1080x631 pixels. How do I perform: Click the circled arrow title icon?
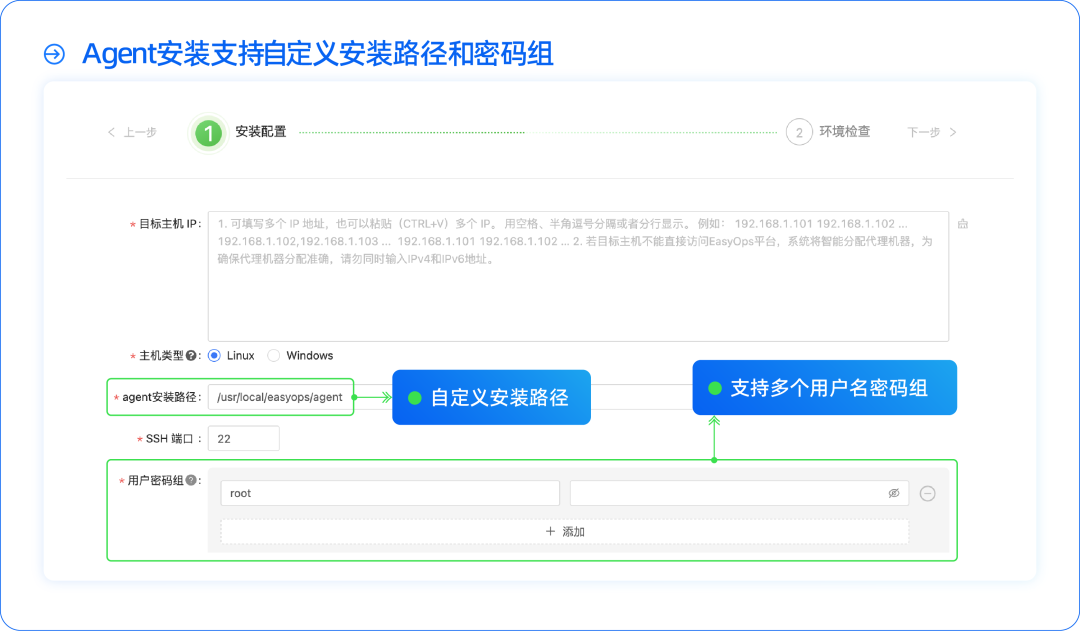click(x=54, y=54)
